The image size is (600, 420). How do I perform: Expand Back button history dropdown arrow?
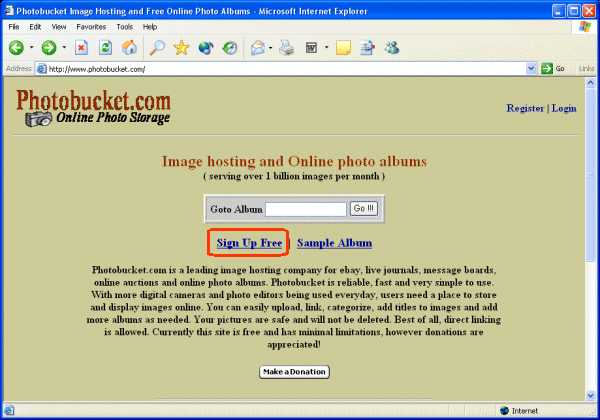31,48
